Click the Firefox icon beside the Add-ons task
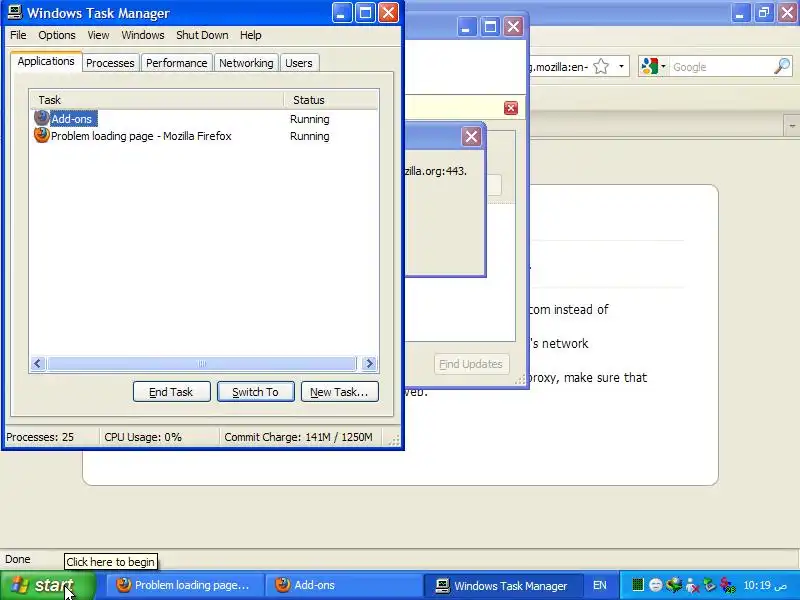The height and width of the screenshot is (600, 800). [41, 118]
